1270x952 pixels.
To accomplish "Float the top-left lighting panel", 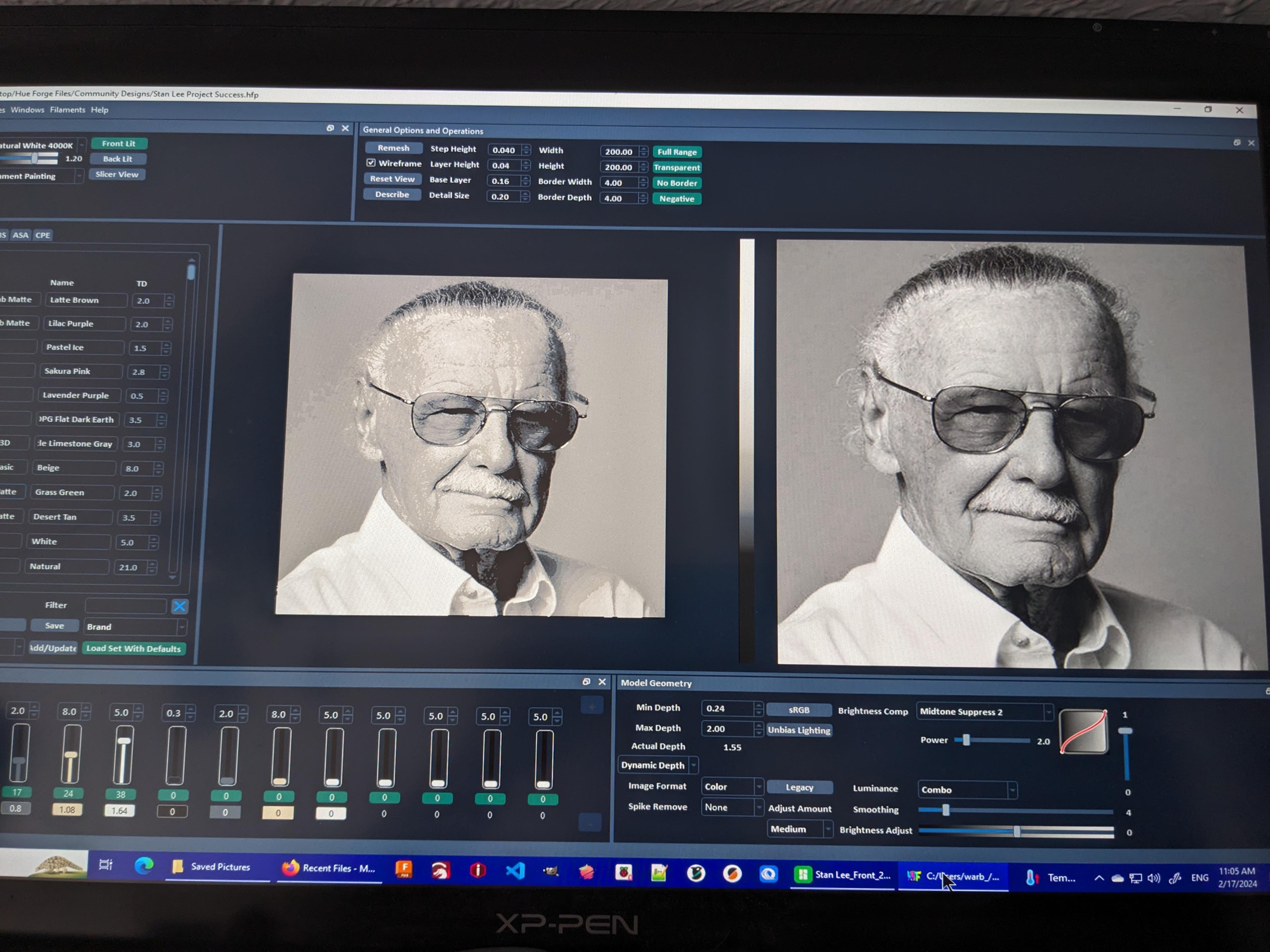I will click(x=330, y=128).
